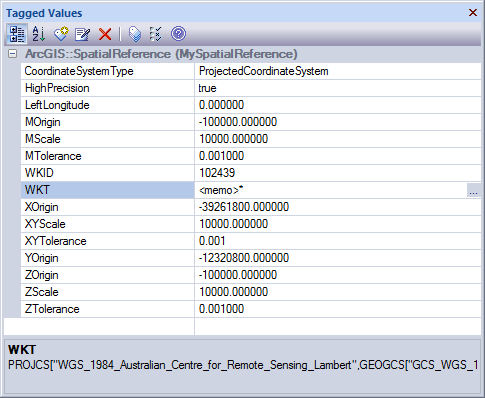Select the YOrigin value field

click(338, 258)
